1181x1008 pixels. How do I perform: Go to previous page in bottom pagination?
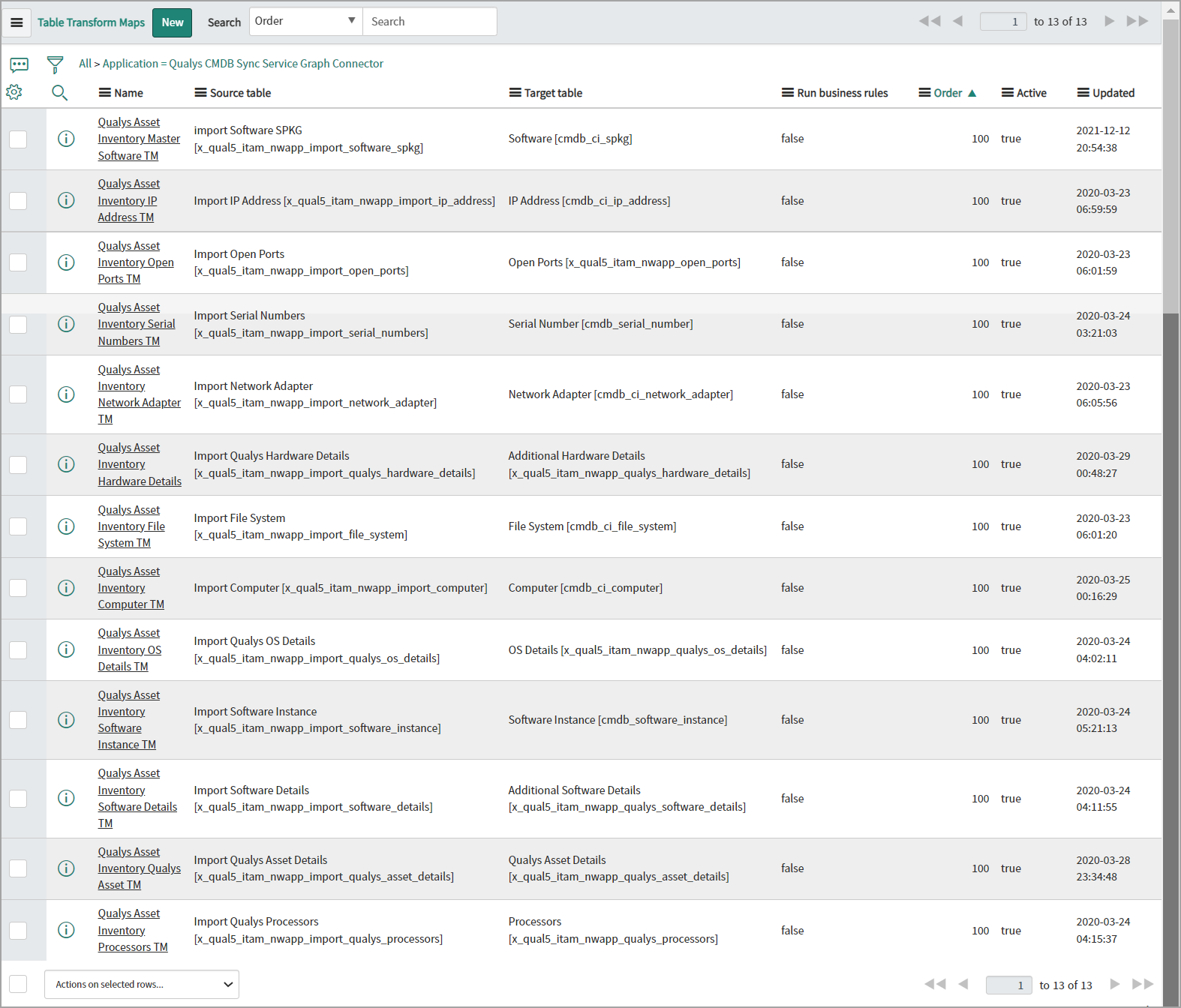coord(963,984)
